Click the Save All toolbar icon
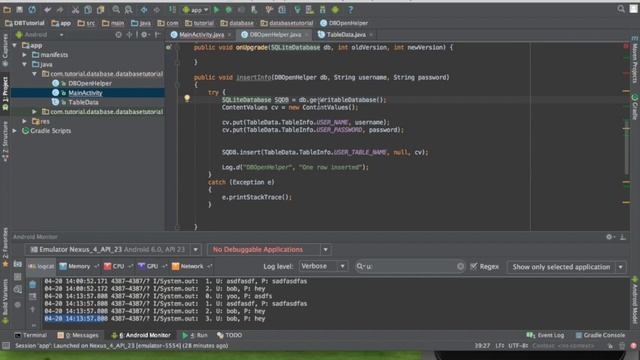The height and width of the screenshot is (360, 640). [x=19, y=9]
